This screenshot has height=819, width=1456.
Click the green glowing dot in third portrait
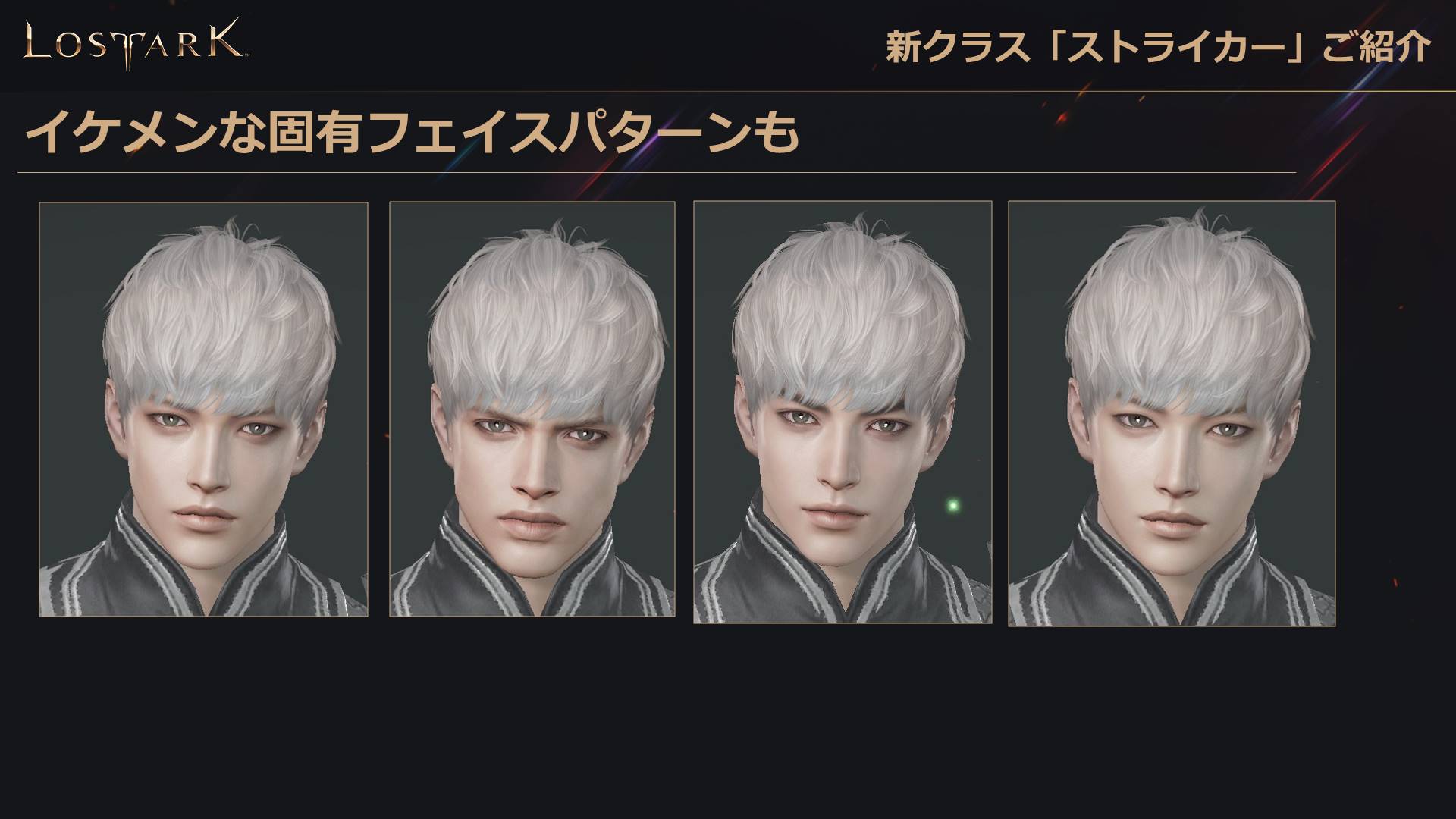point(953,504)
